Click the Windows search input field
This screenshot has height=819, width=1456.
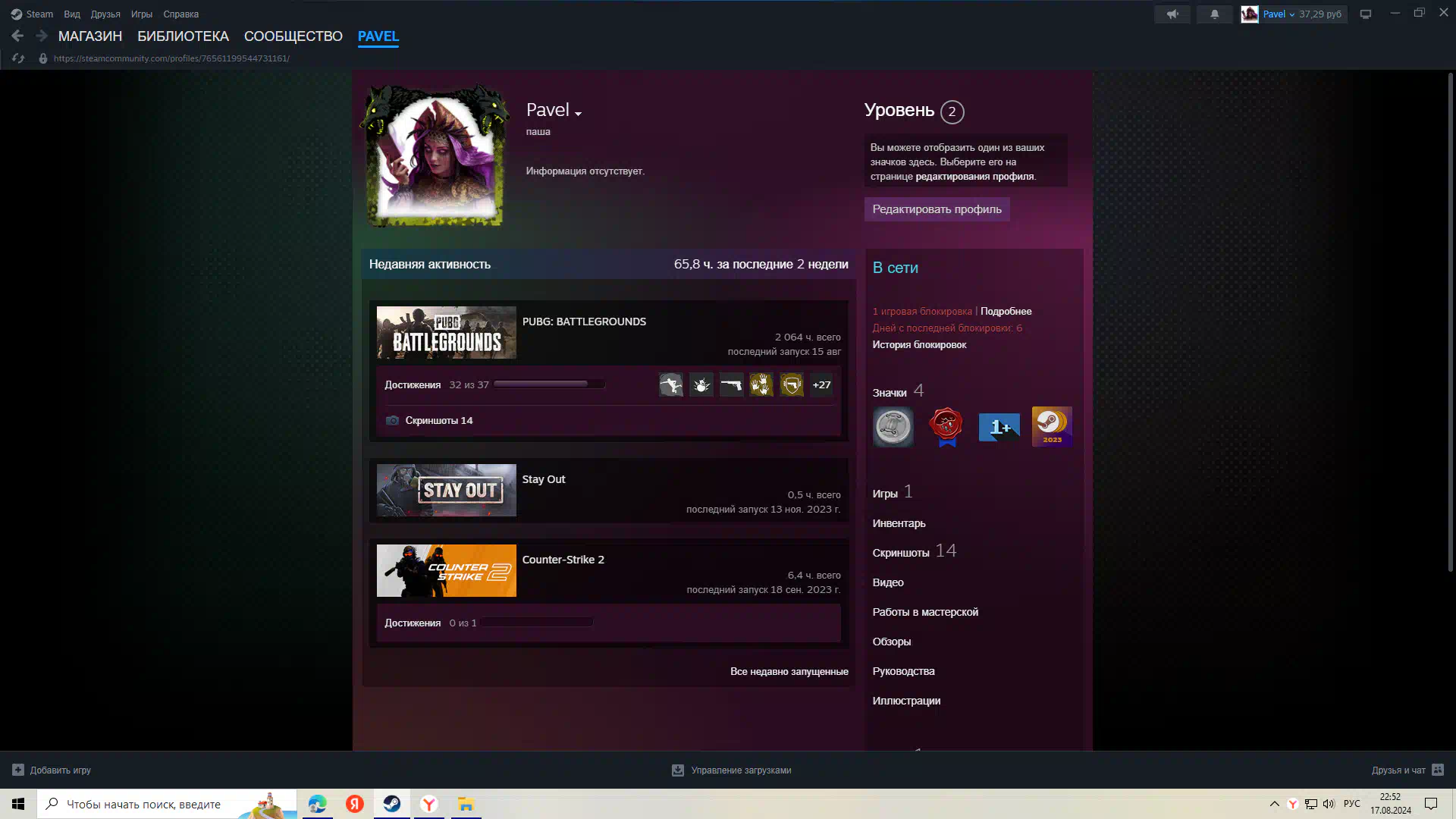tap(167, 804)
